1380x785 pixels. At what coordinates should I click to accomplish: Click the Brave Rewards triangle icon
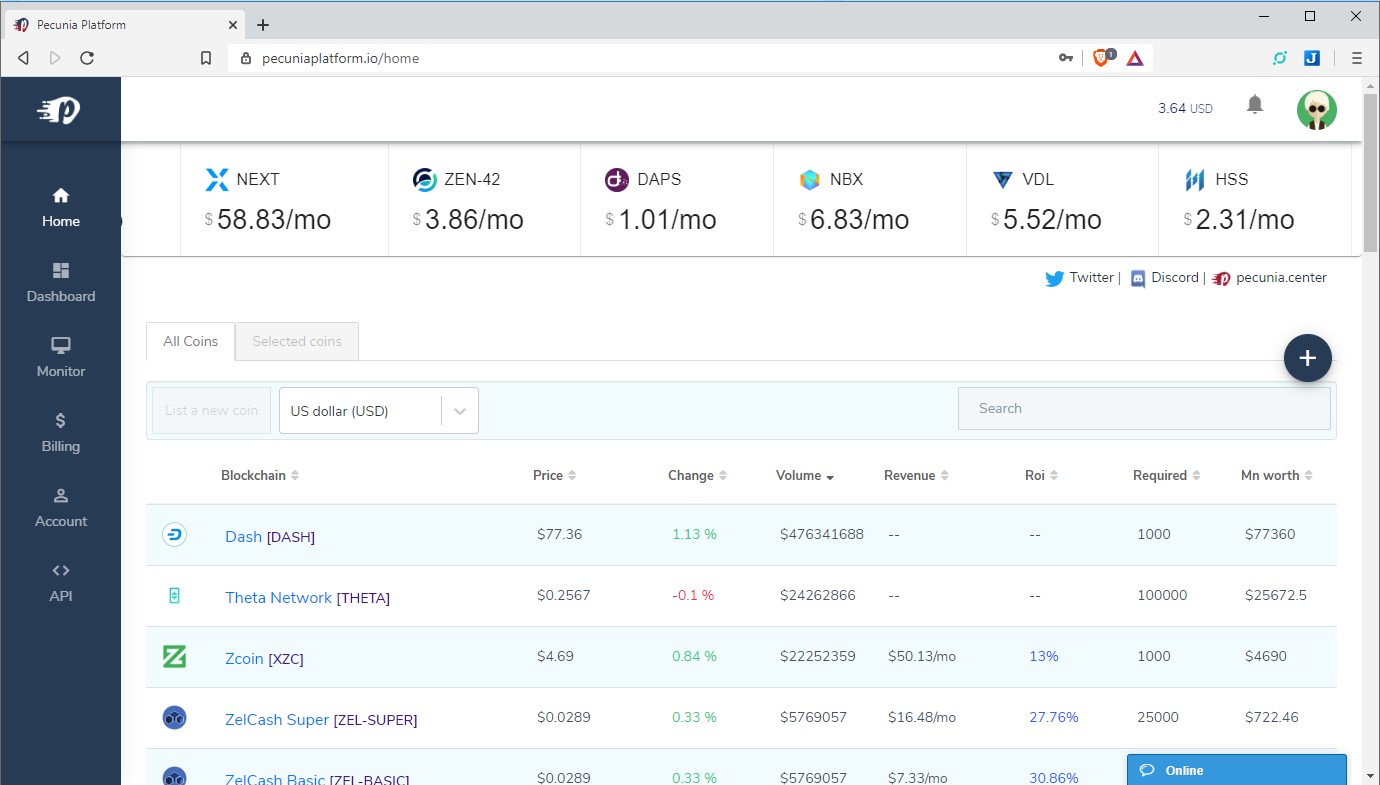(x=1135, y=58)
